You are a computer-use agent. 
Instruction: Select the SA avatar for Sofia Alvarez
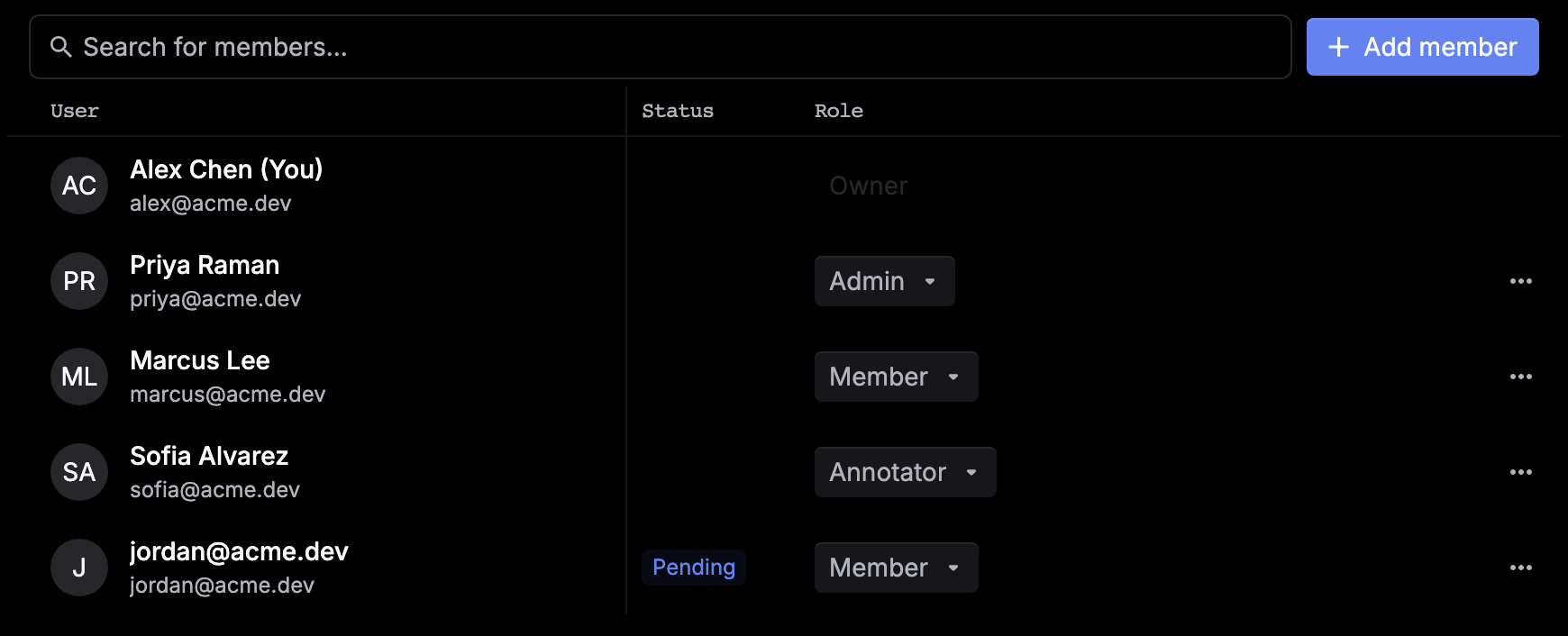tap(79, 472)
